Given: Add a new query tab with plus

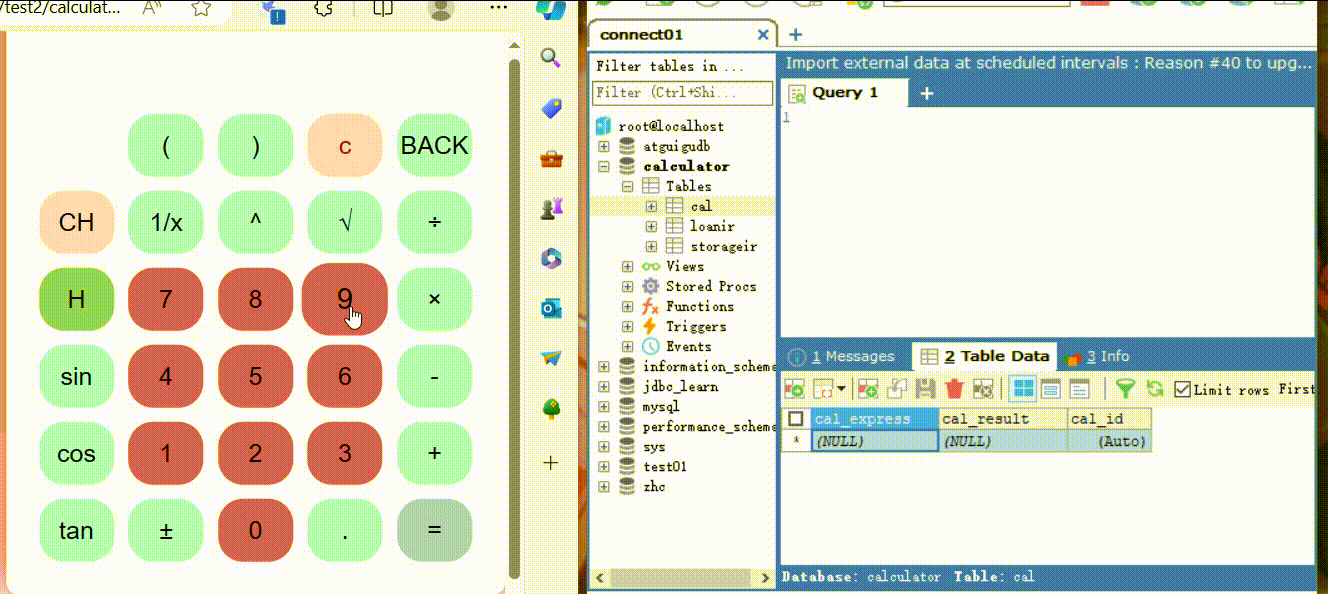Looking at the screenshot, I should point(927,93).
